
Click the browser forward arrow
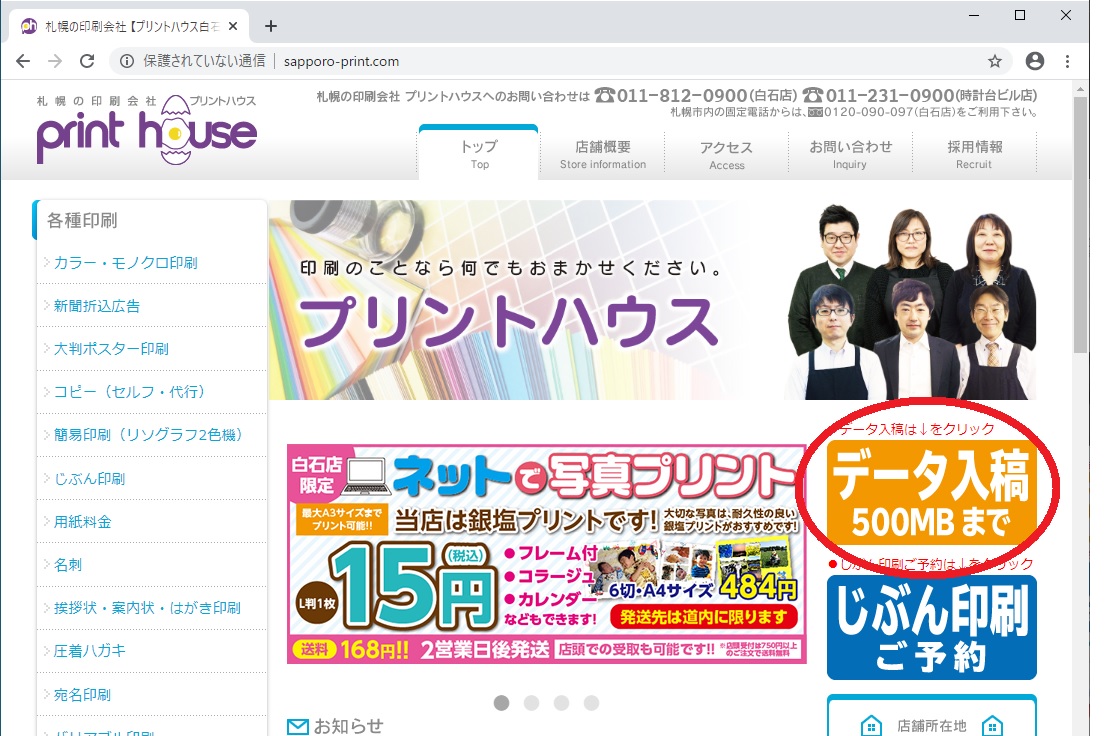click(55, 61)
